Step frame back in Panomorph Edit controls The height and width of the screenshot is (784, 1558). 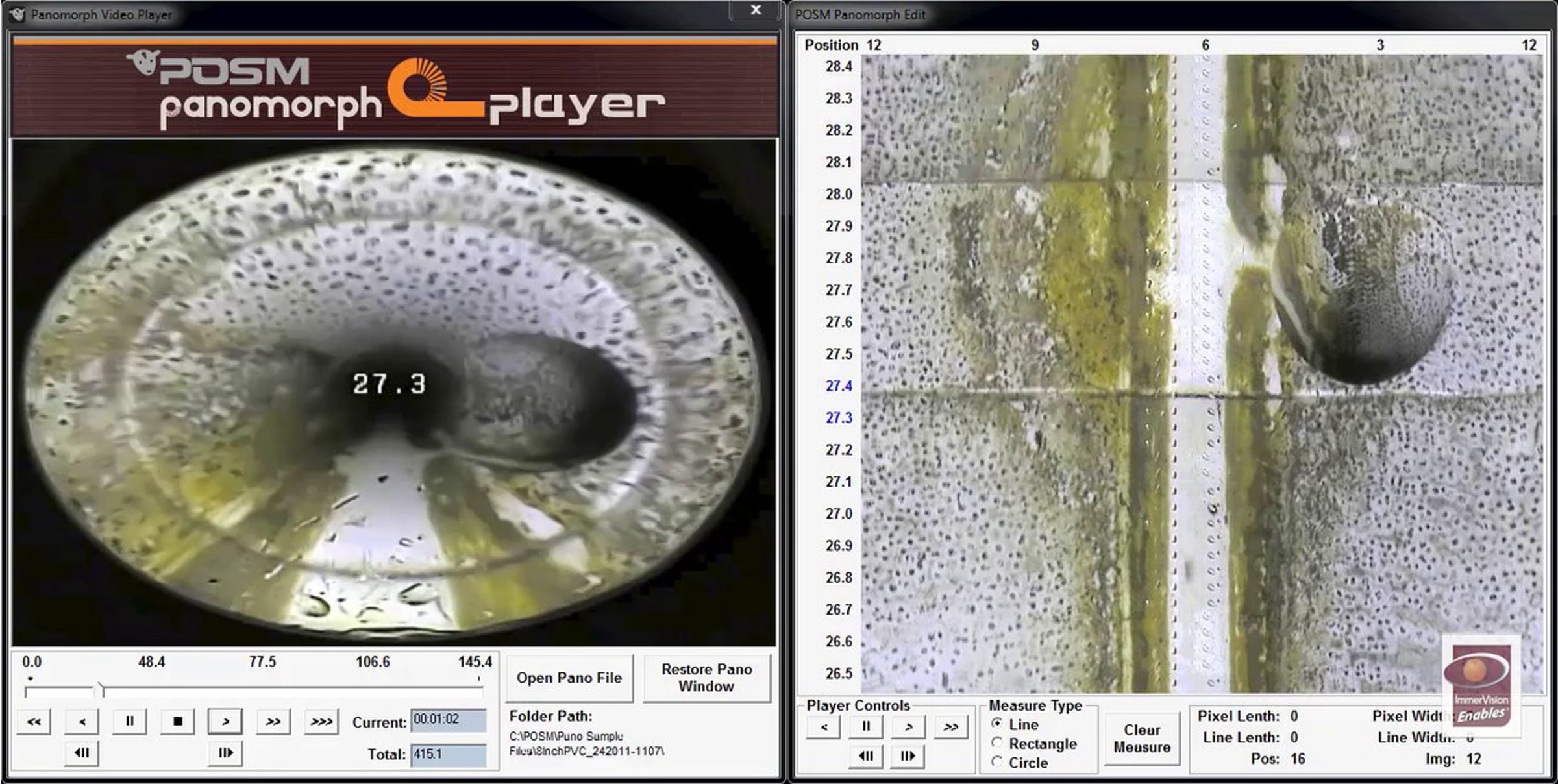[x=866, y=756]
